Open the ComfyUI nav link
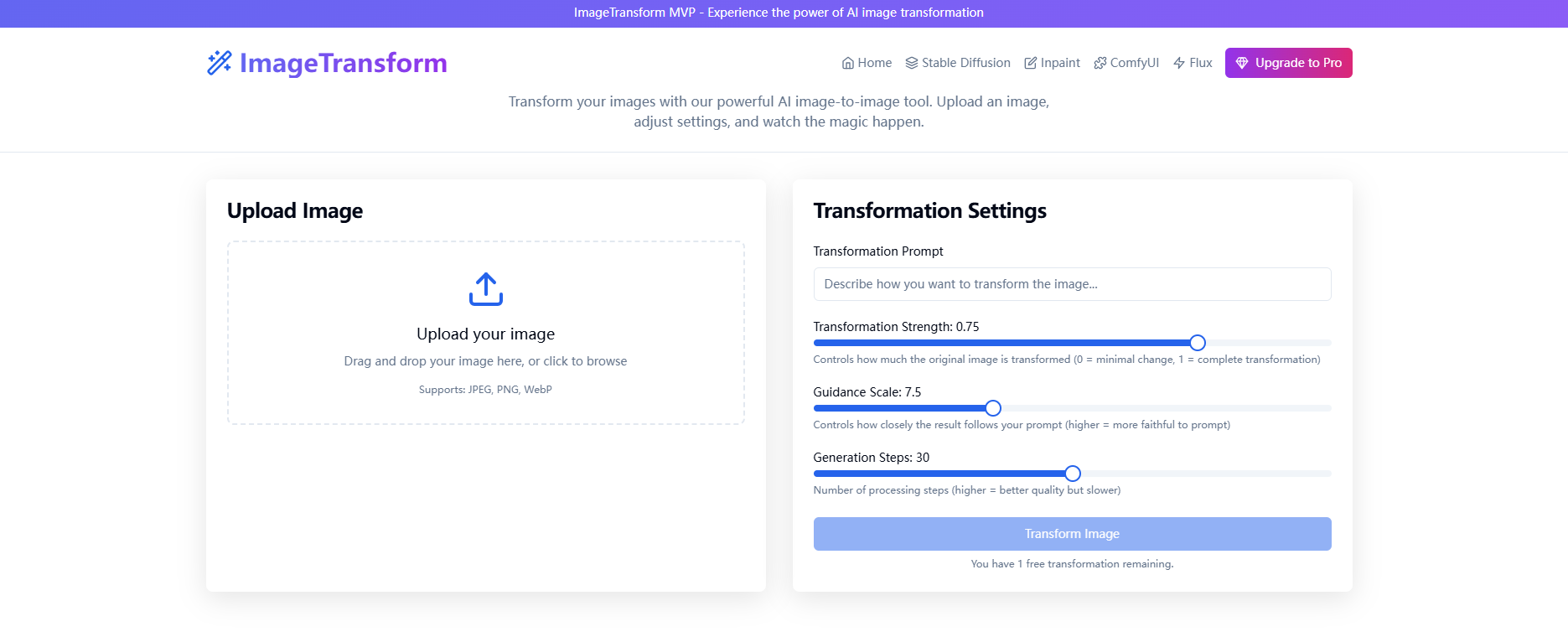1568x637 pixels. [x=1126, y=63]
